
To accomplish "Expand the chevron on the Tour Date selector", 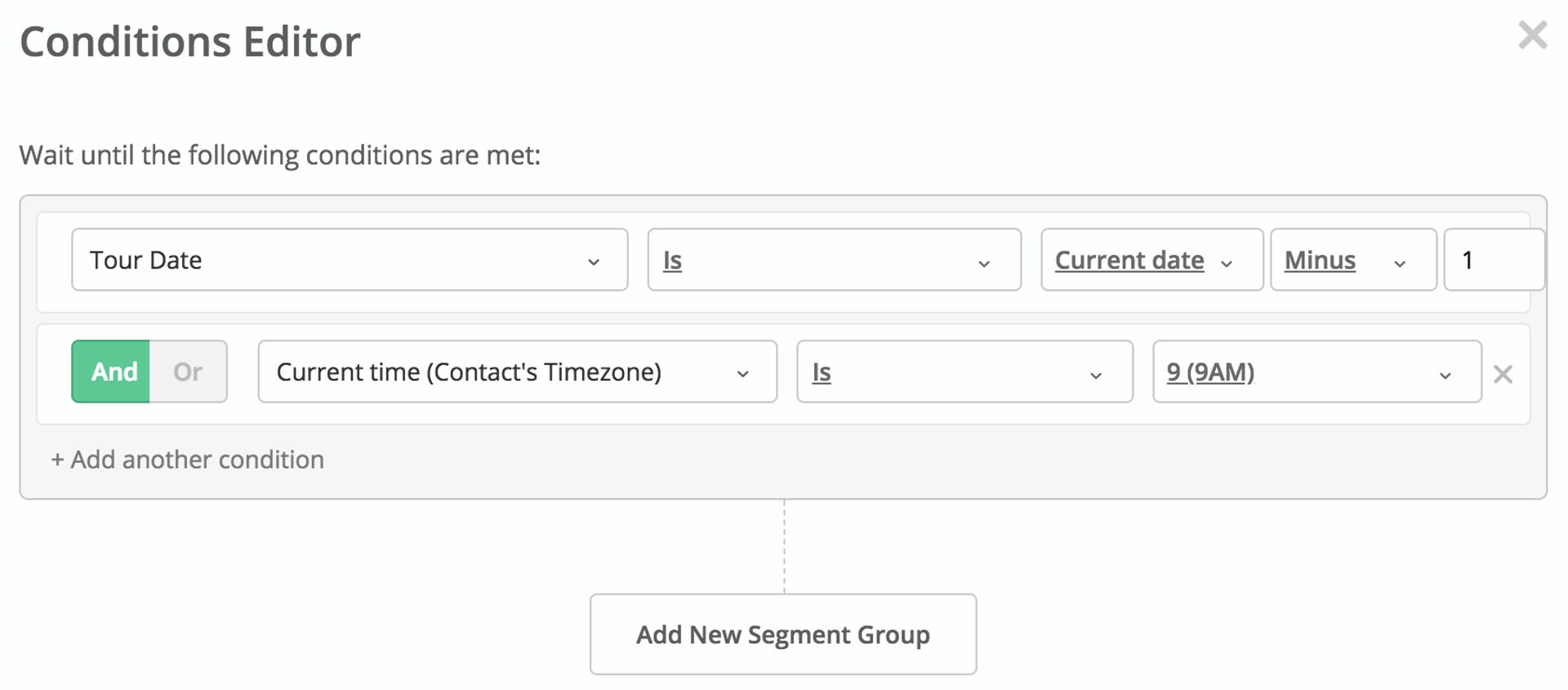I will (595, 262).
